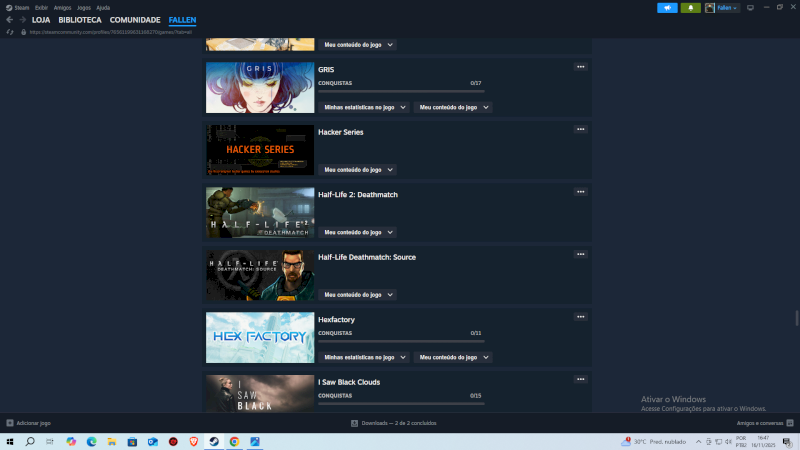The image size is (800, 450).
Task: Open Brave browser from taskbar
Action: tap(193, 441)
